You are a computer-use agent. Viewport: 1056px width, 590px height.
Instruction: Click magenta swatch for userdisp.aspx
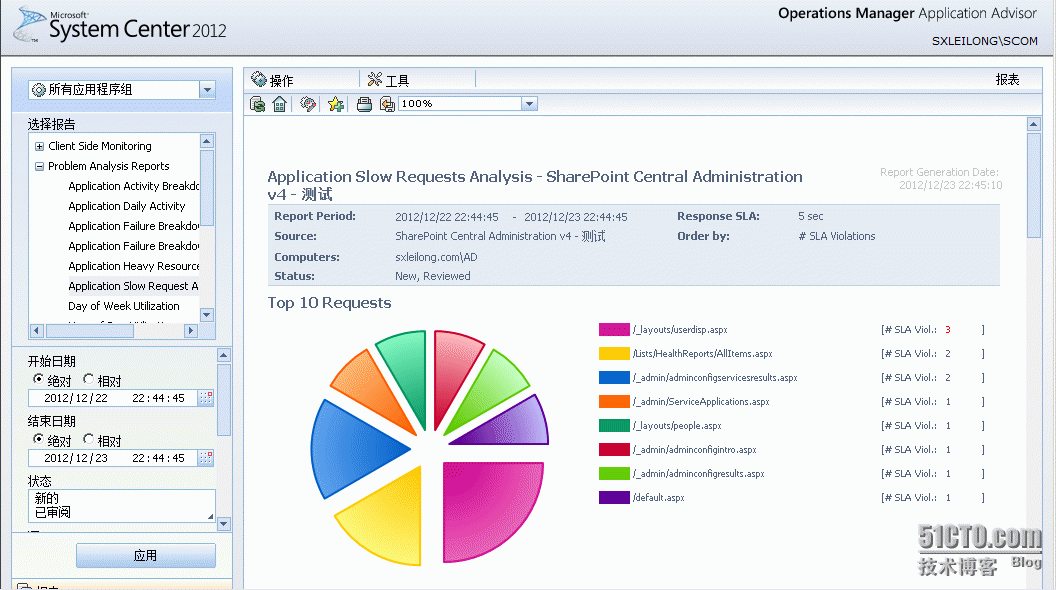614,329
